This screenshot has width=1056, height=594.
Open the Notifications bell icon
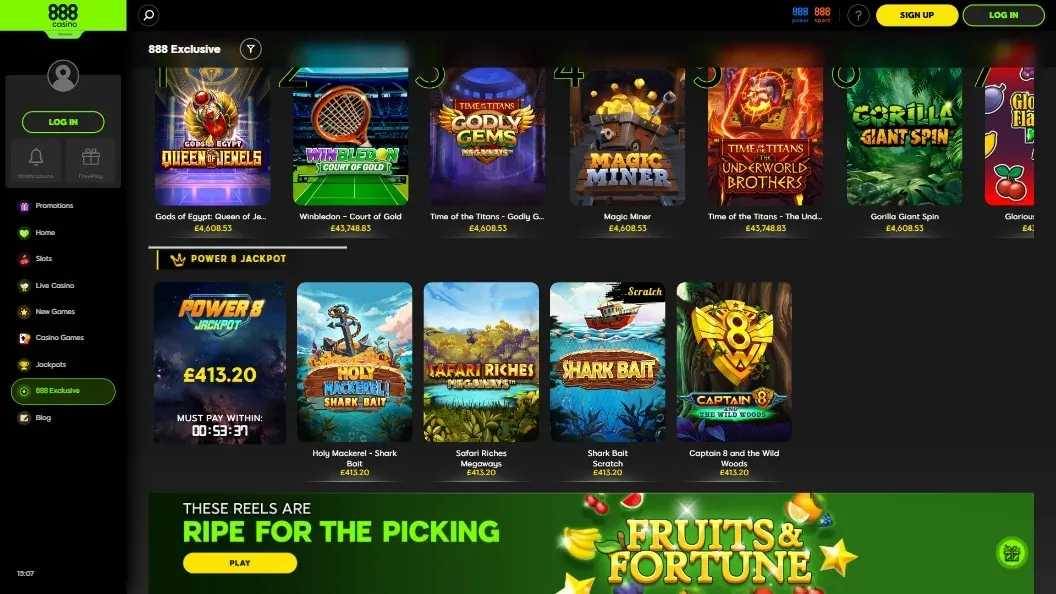(x=36, y=162)
